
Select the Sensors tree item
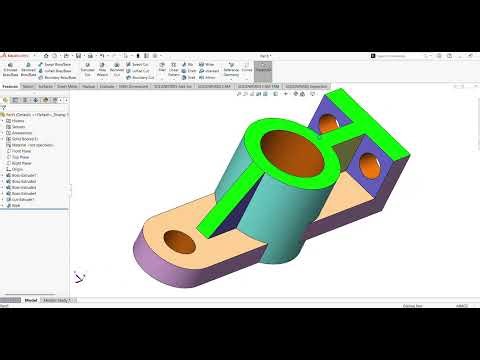pyautogui.click(x=16, y=127)
